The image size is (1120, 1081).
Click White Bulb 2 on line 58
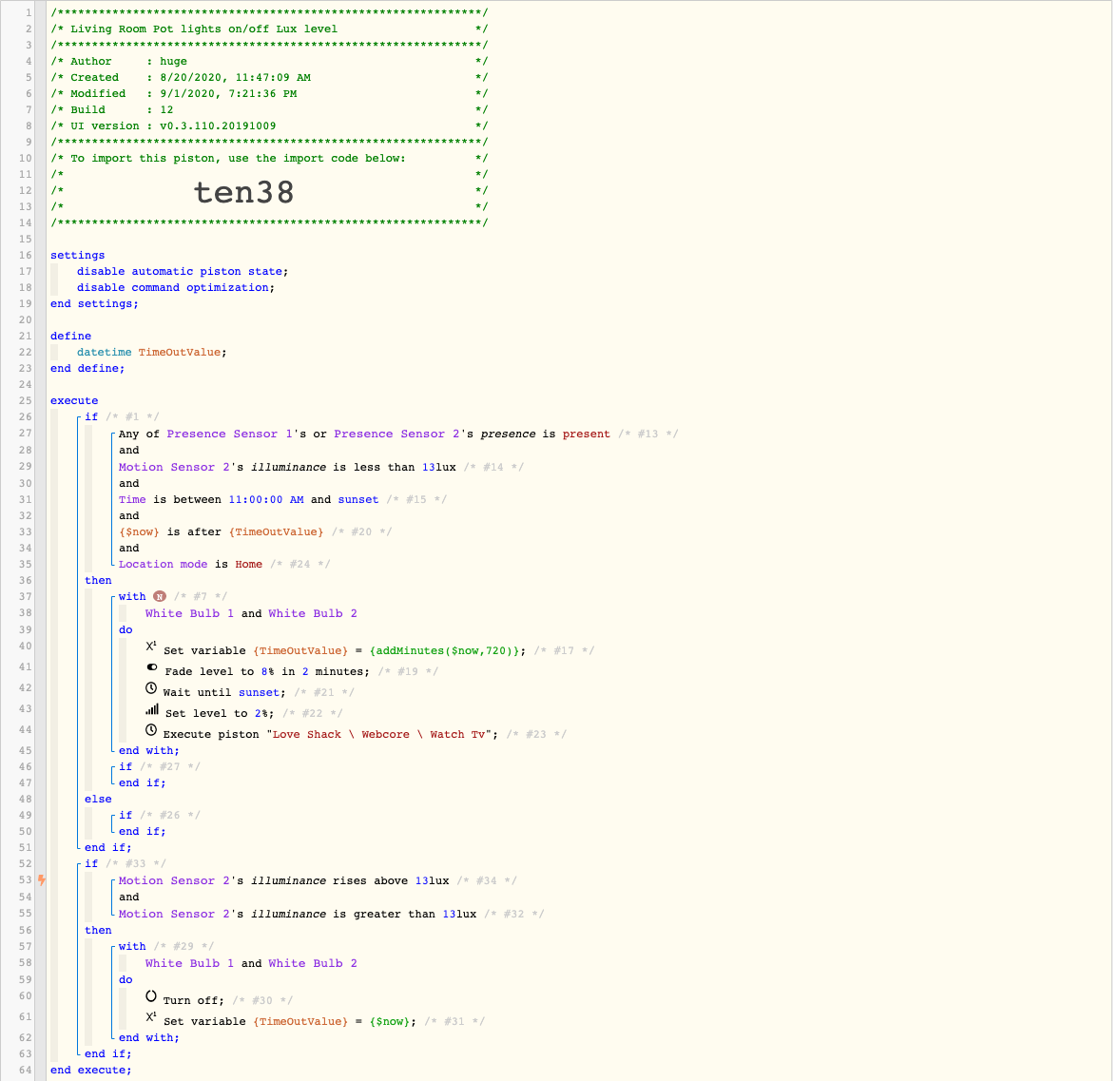click(x=312, y=963)
